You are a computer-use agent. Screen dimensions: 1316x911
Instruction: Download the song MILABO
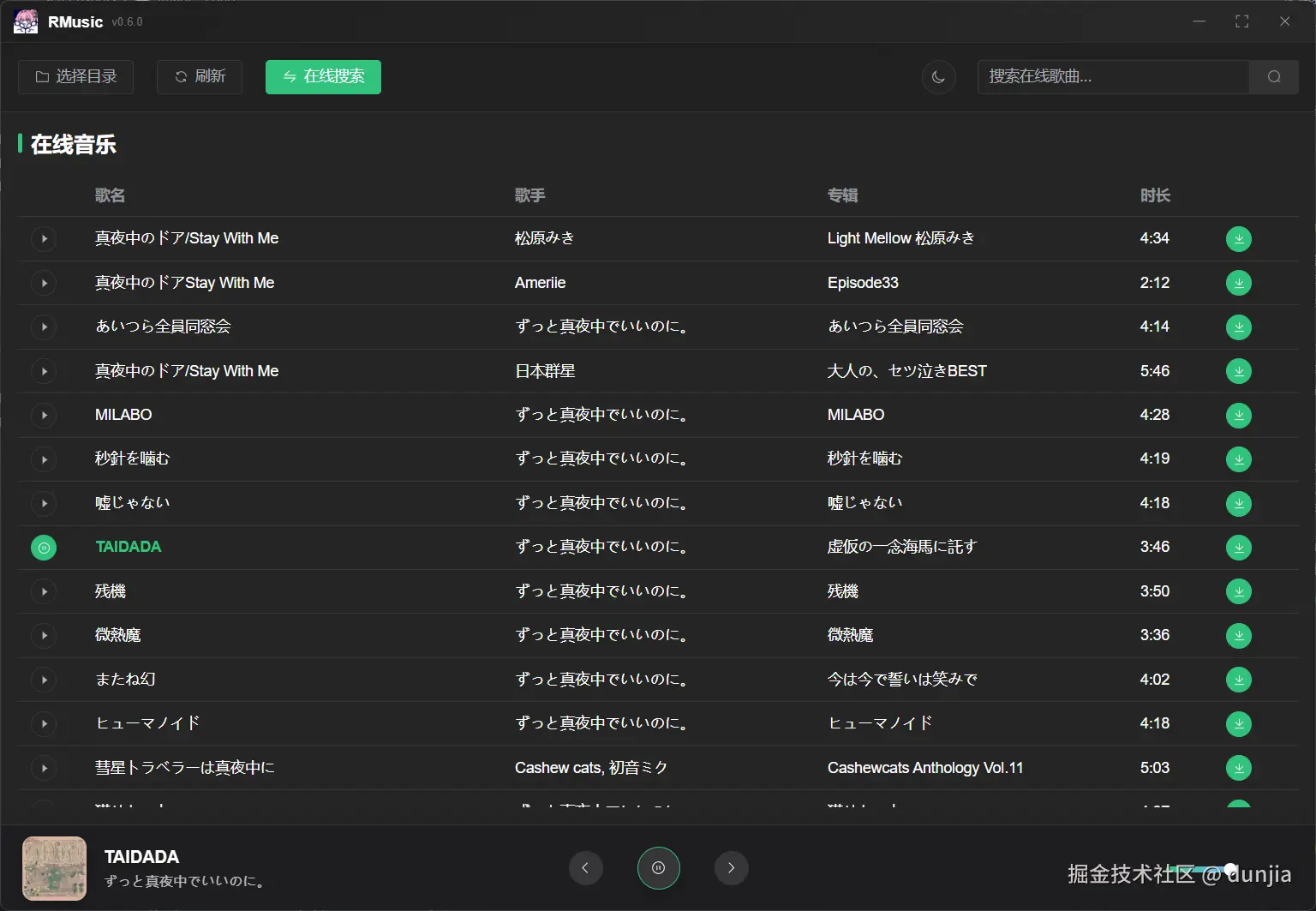(1238, 415)
